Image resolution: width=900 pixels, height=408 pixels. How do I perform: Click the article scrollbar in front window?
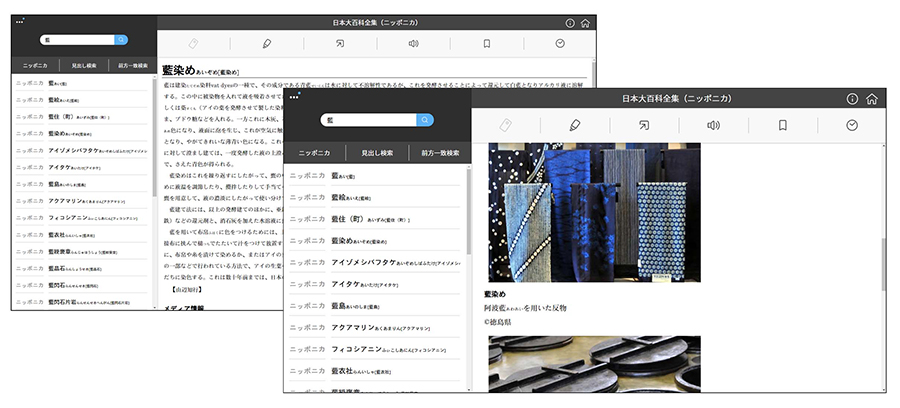click(883, 264)
